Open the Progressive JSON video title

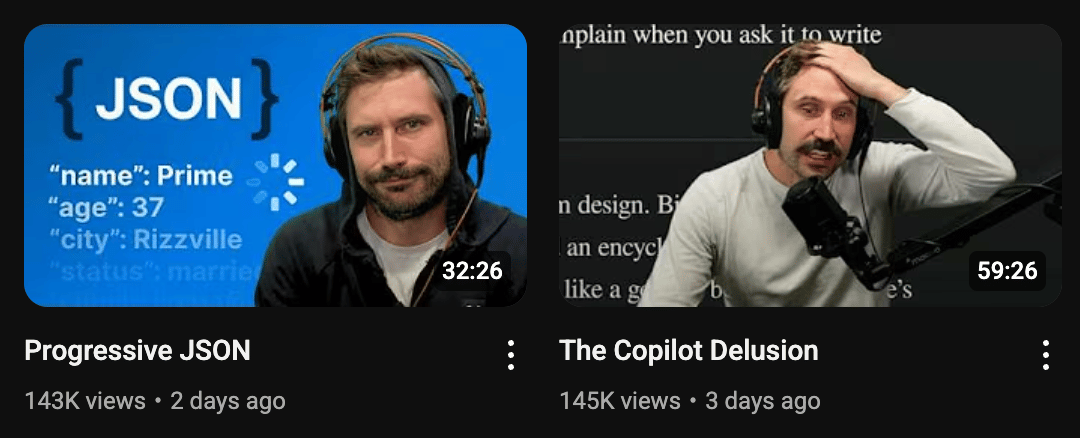tap(137, 351)
